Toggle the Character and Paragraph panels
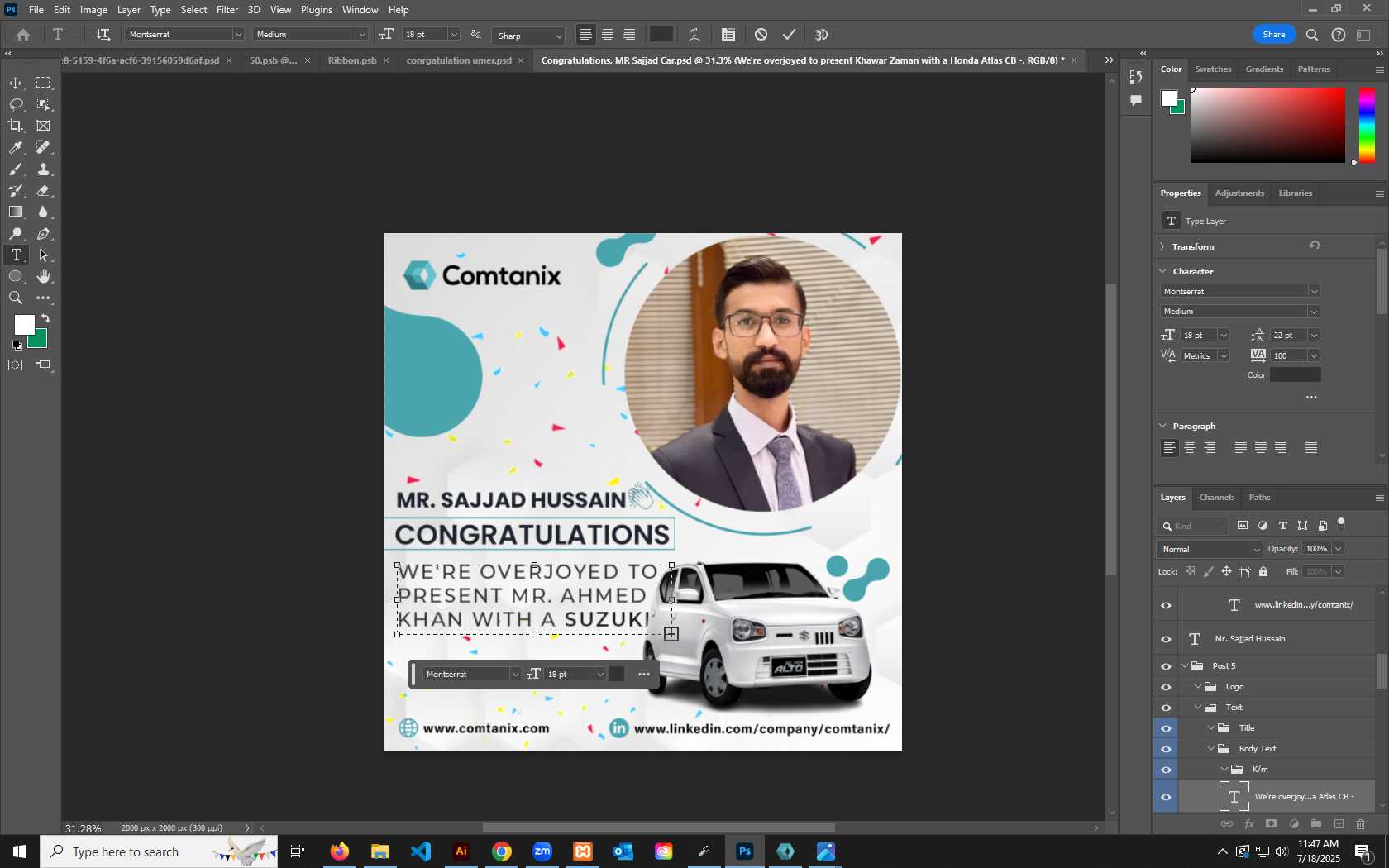 pos(728,35)
